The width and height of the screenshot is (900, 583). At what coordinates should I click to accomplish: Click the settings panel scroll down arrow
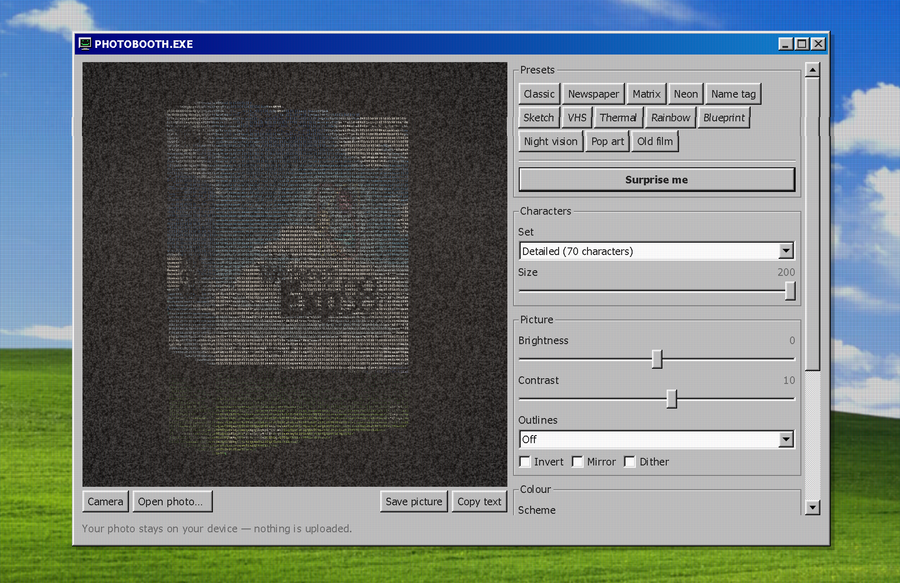(x=812, y=507)
